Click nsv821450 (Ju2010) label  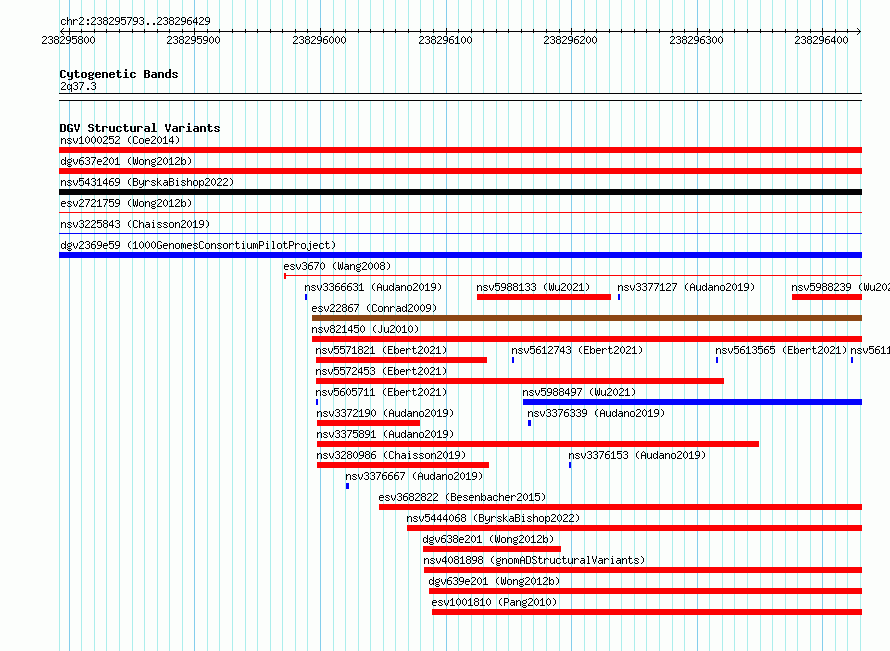tap(365, 329)
